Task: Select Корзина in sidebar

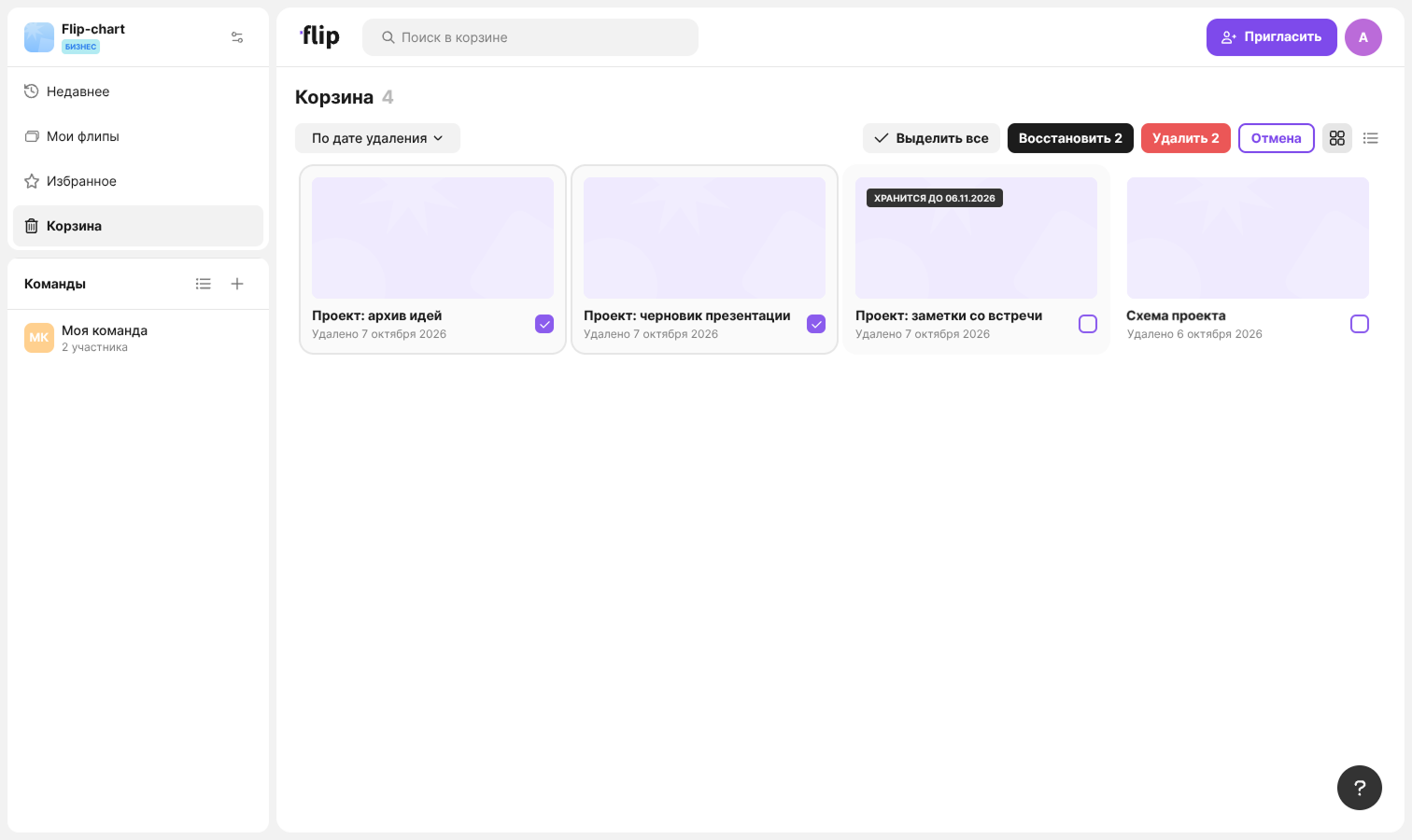Action: (138, 226)
